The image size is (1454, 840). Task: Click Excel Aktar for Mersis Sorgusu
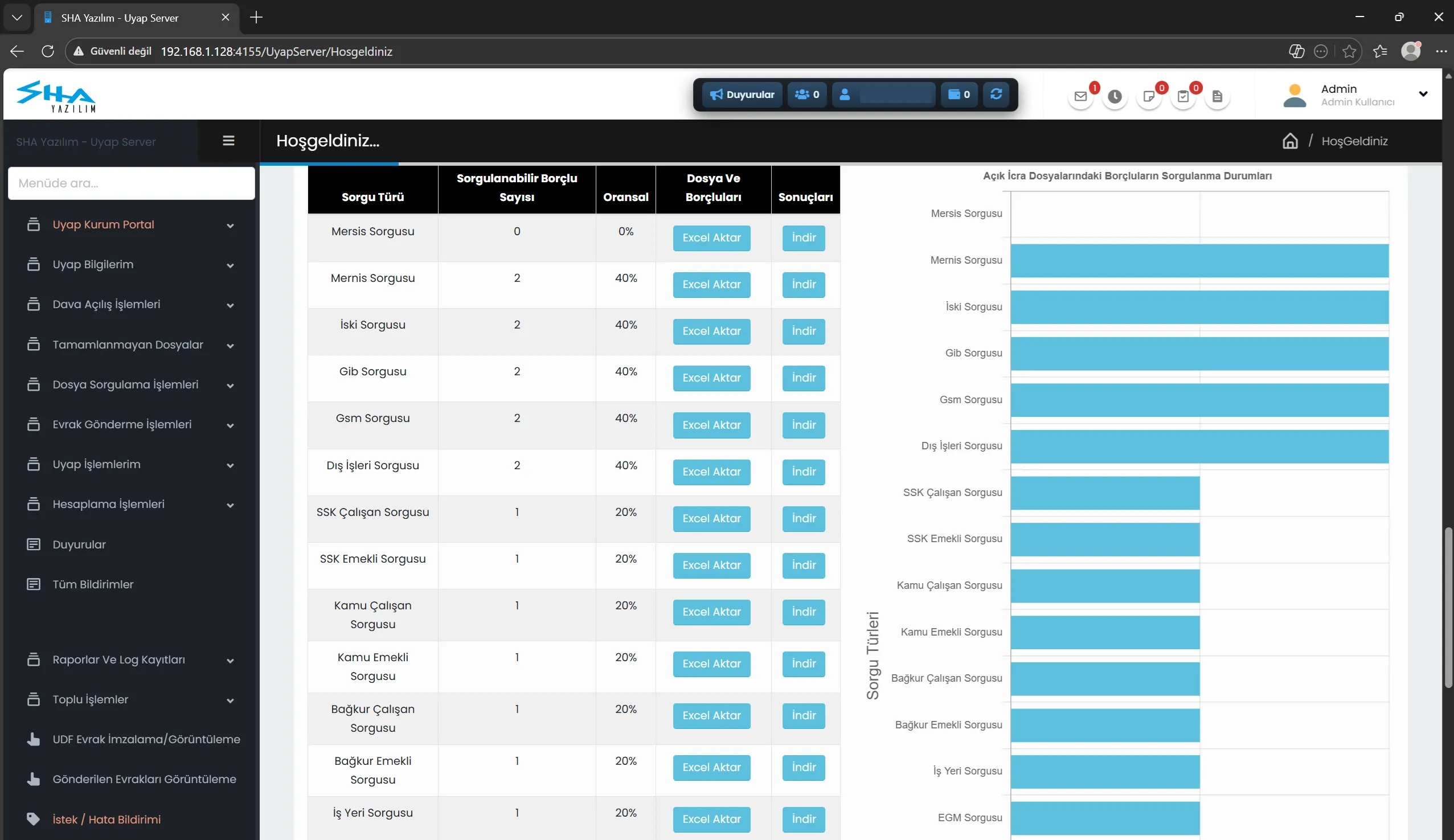tap(711, 237)
